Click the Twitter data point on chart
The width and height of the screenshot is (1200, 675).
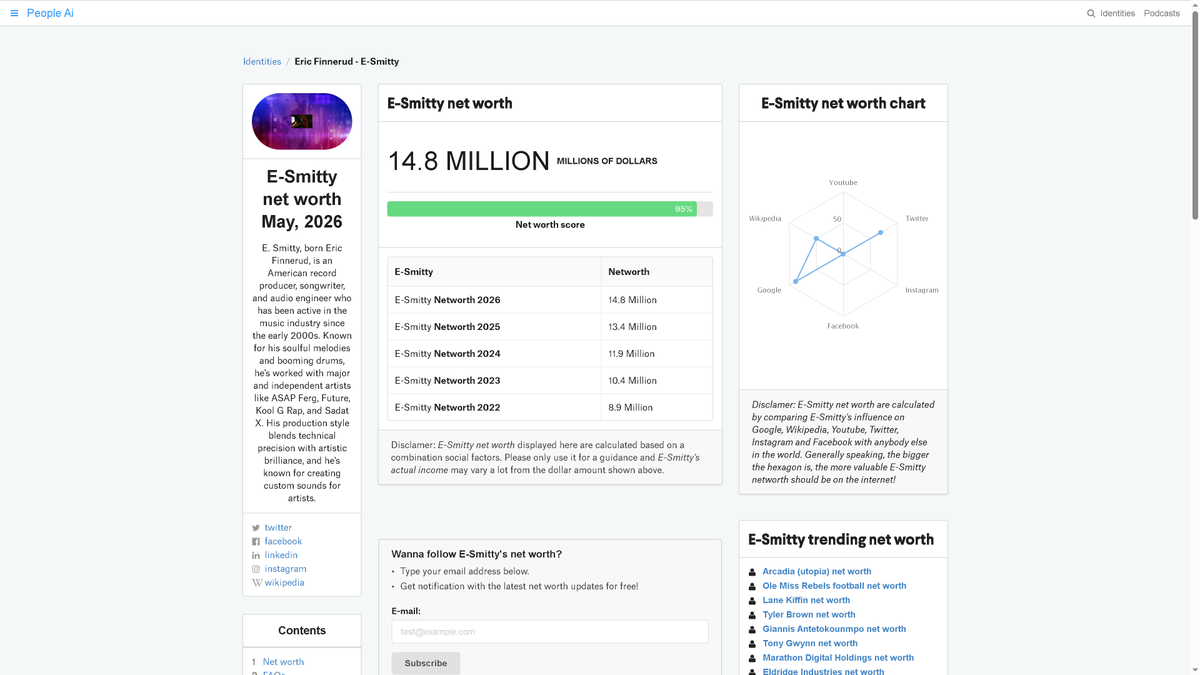tap(881, 233)
